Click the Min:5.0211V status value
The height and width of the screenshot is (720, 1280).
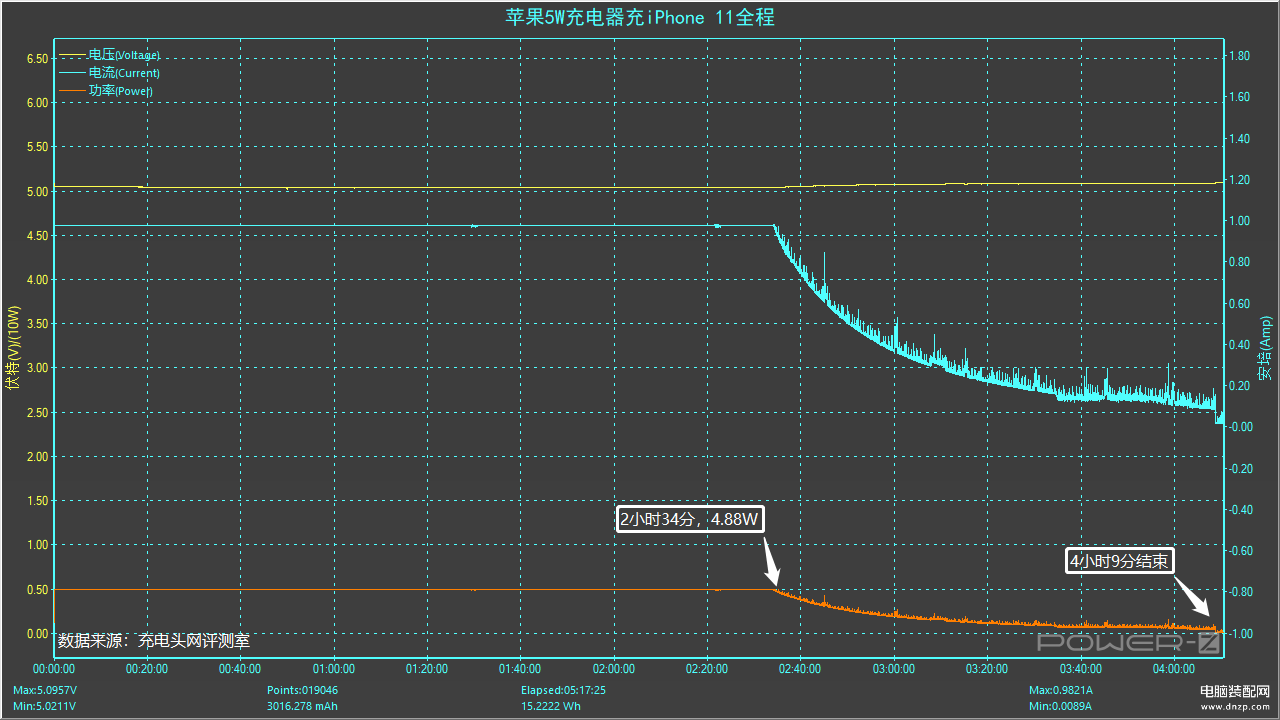click(44, 707)
